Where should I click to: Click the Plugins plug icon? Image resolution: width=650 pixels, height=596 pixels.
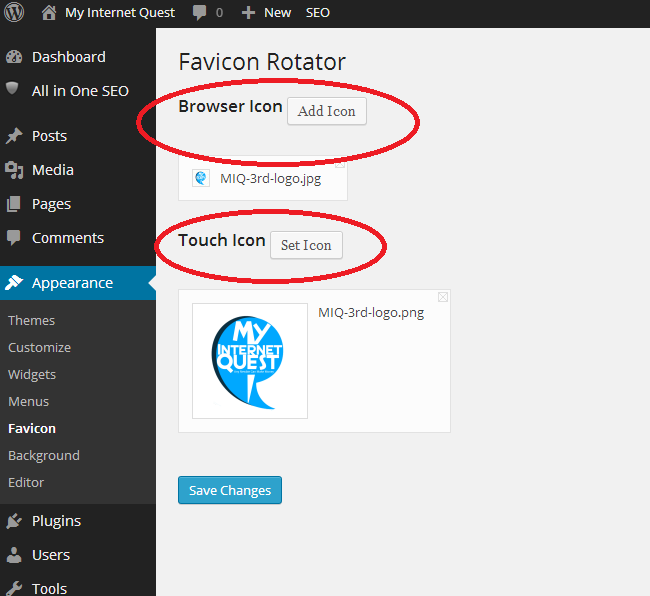click(14, 521)
